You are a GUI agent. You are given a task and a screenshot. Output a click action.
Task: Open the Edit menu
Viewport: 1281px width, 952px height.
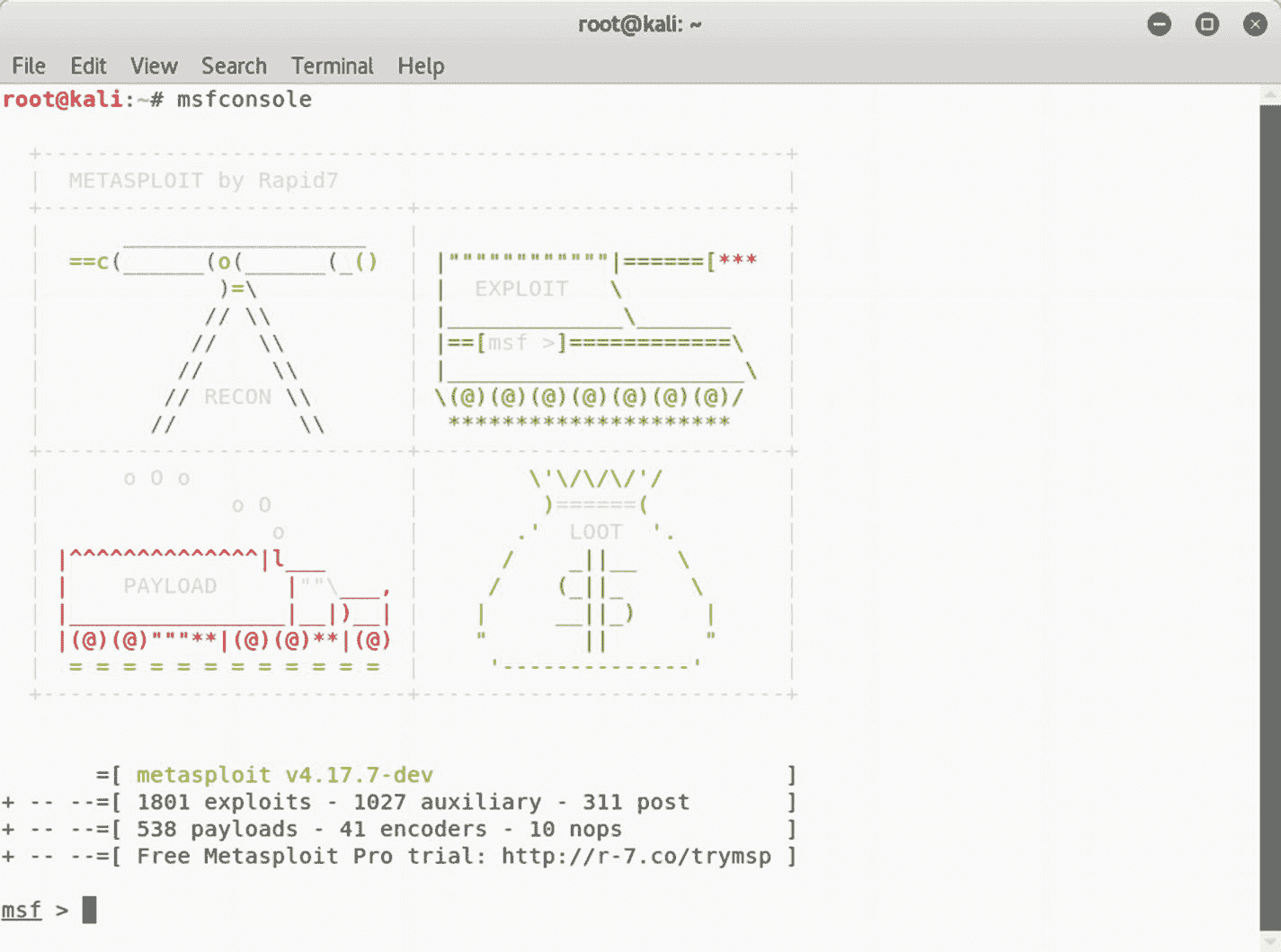(x=88, y=66)
